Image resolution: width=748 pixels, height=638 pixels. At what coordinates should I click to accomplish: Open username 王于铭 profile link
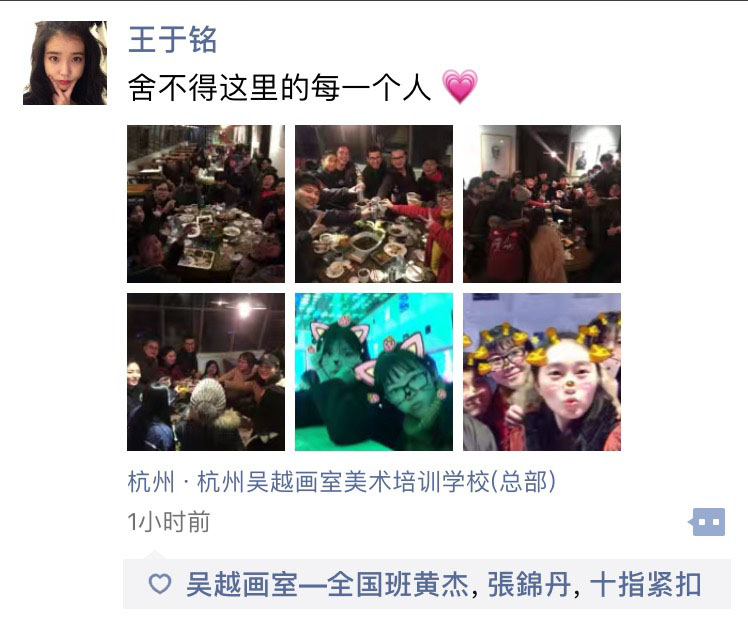click(x=173, y=40)
